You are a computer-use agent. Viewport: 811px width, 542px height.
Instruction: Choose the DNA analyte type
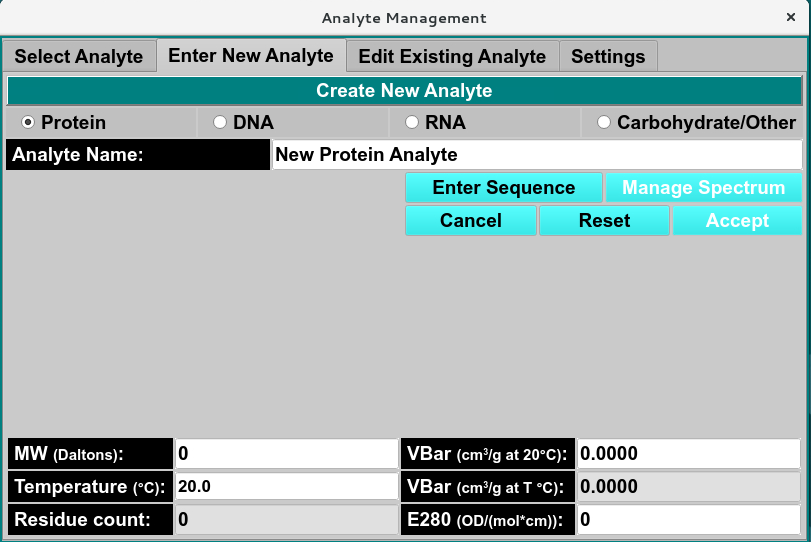tap(220, 123)
